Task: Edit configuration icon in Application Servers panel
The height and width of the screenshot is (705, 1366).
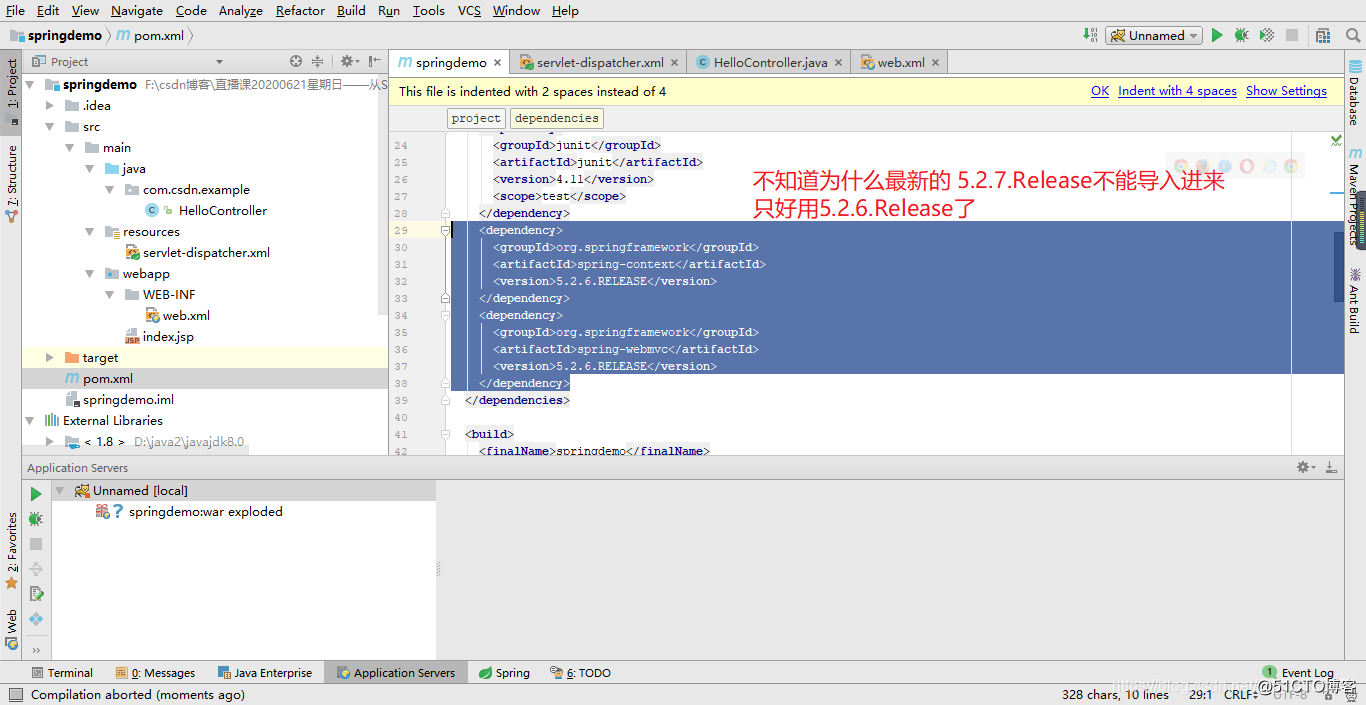Action: pyautogui.click(x=36, y=594)
